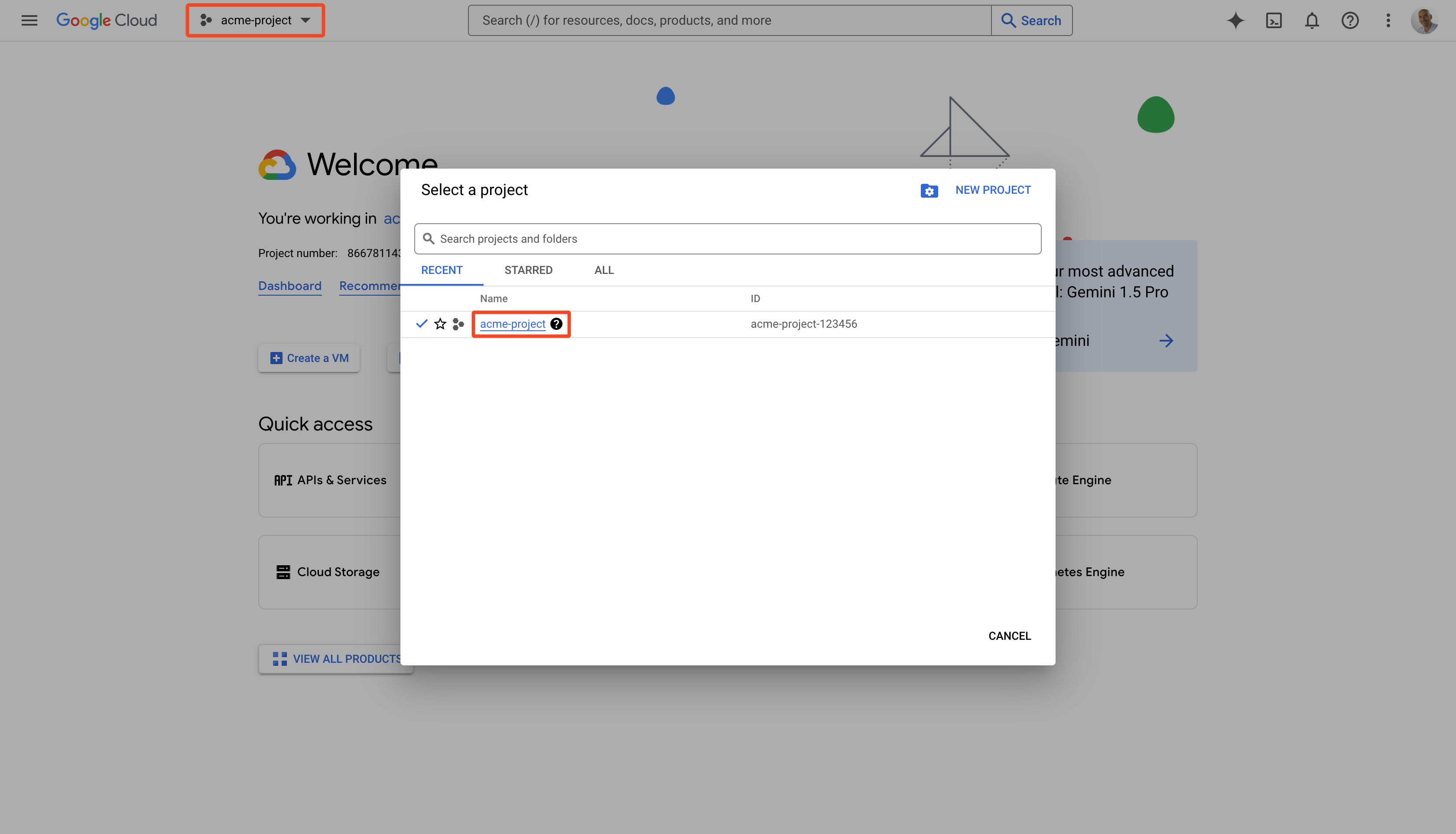Image resolution: width=1456 pixels, height=834 pixels.
Task: Click the Create a VM button
Action: pyautogui.click(x=309, y=358)
